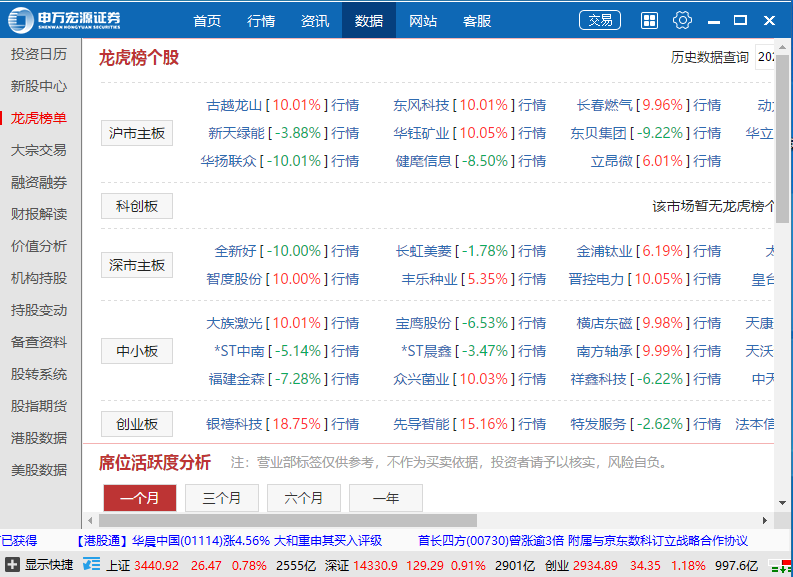This screenshot has width=793, height=577.
Task: Click the blue list icon before 上证
Action: pos(92,564)
